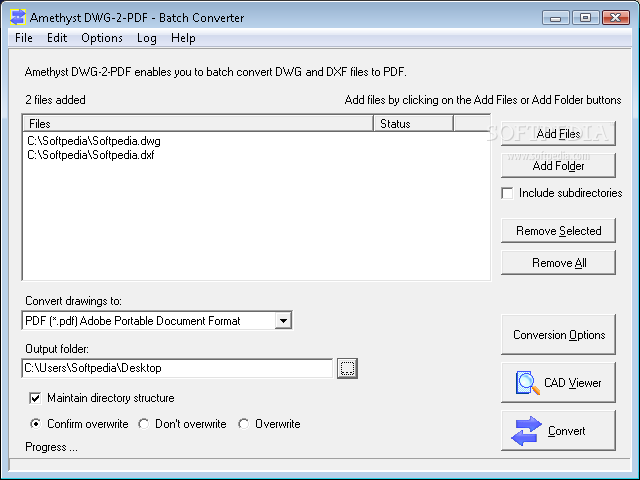Open the Log menu

point(147,38)
